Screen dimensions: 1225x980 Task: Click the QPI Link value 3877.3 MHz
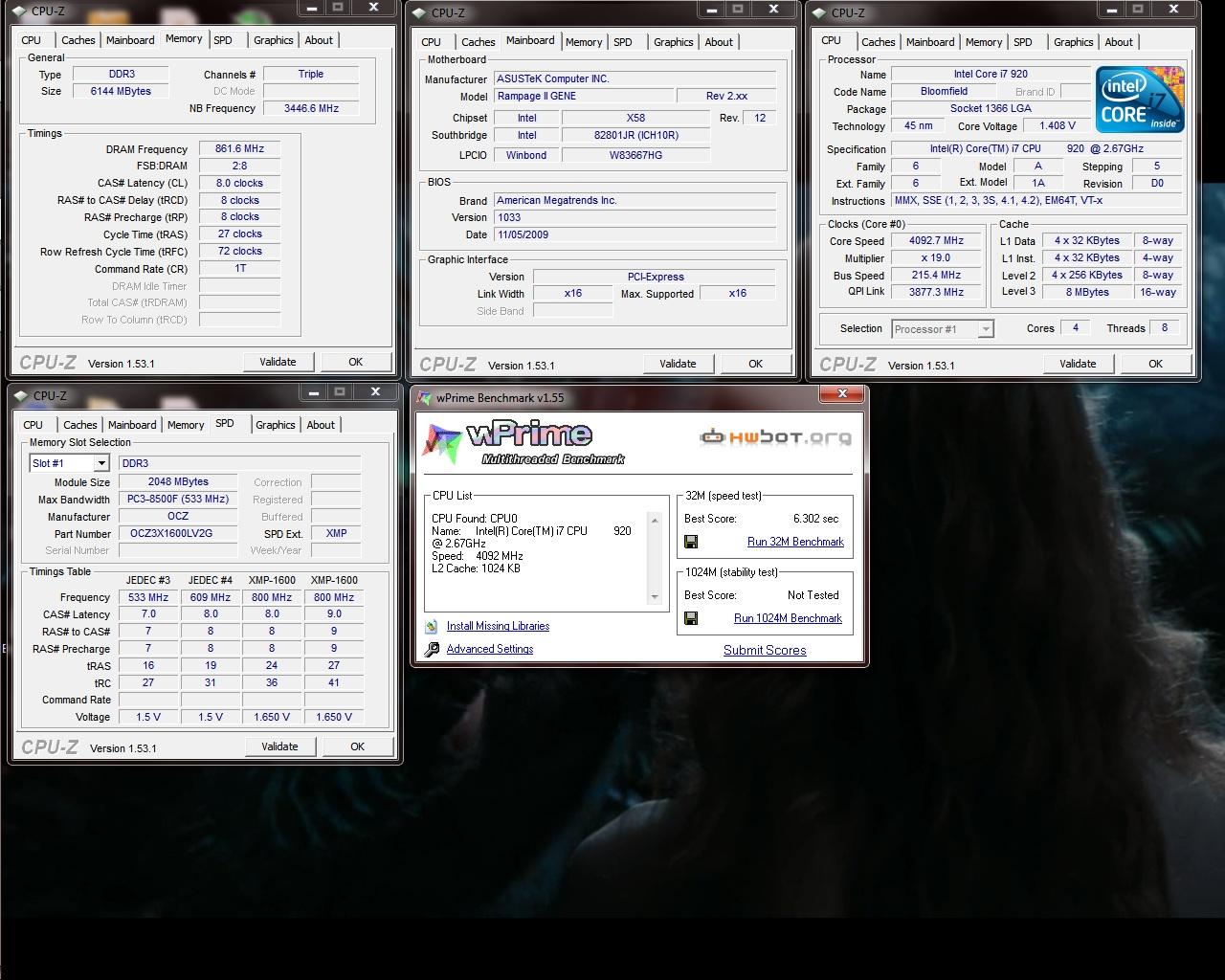936,292
